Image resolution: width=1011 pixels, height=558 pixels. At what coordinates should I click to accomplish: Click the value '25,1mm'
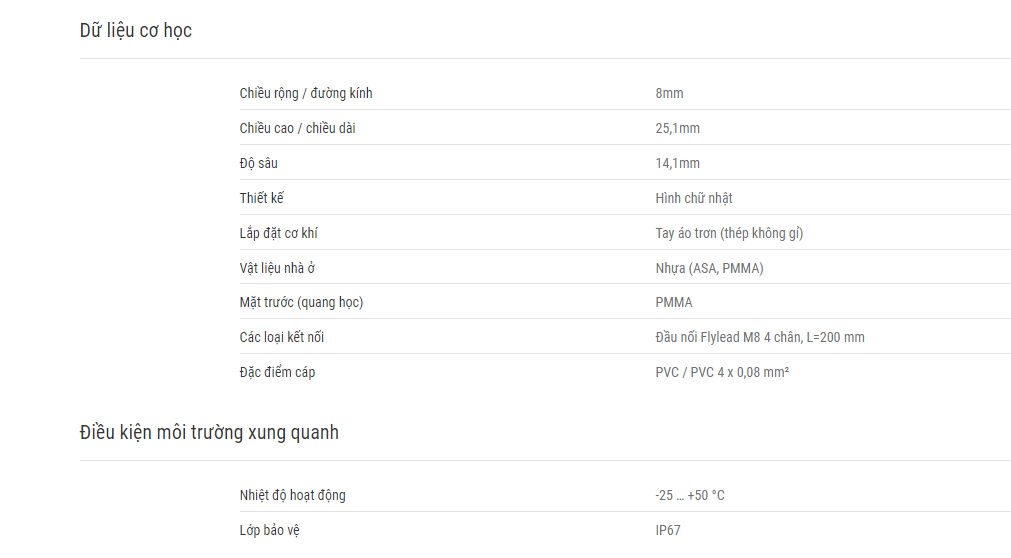pyautogui.click(x=677, y=128)
